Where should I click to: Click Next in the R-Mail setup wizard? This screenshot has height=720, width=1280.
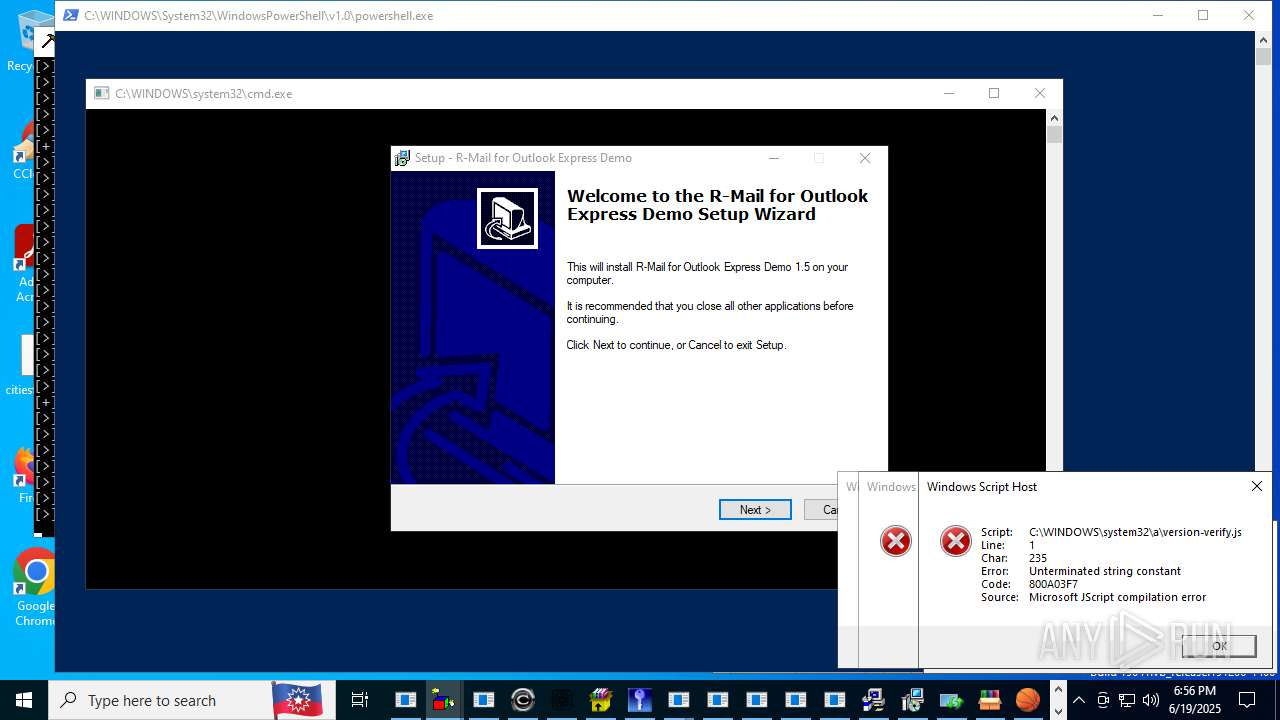pyautogui.click(x=755, y=510)
